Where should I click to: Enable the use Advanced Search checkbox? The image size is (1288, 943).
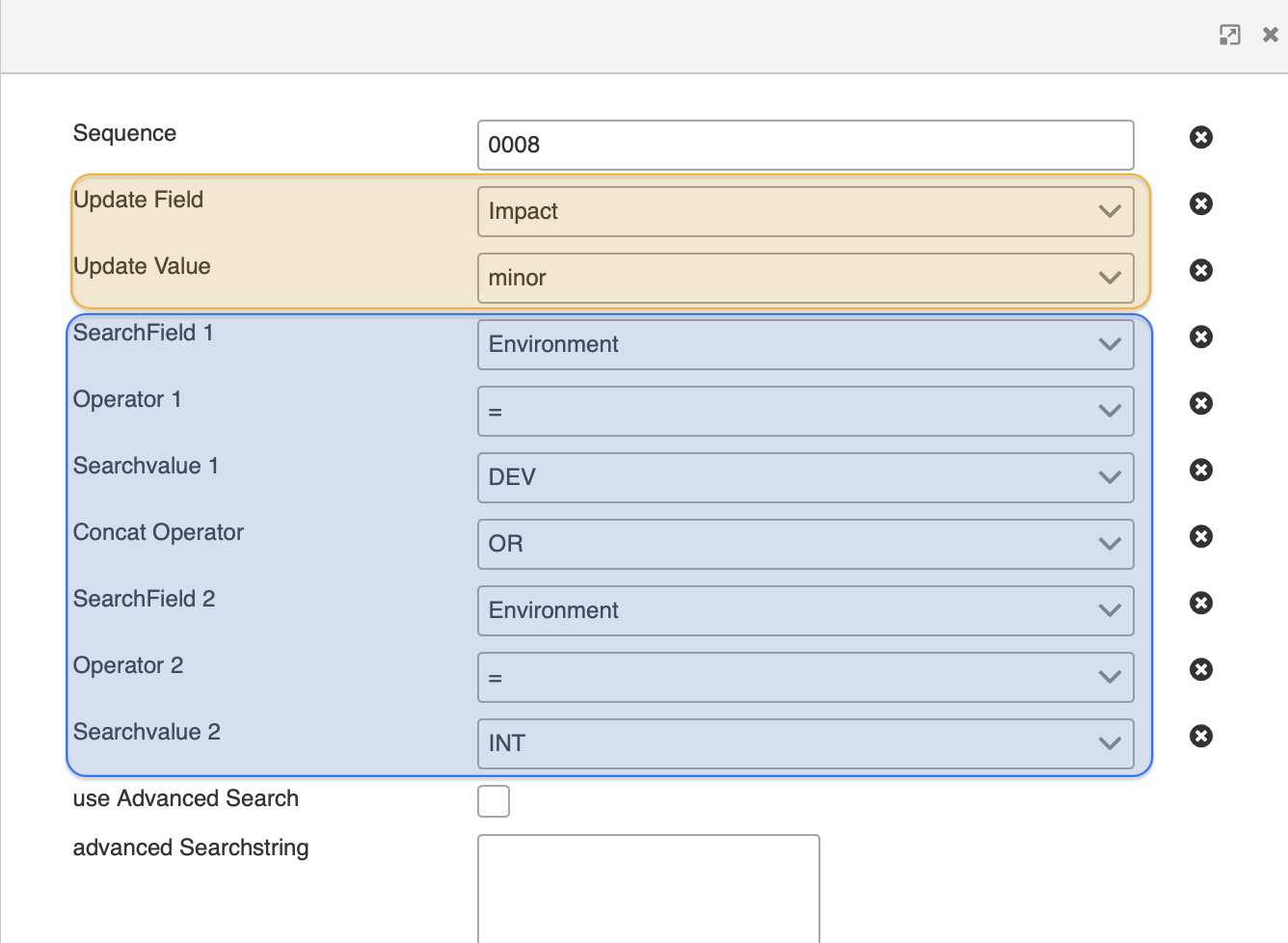point(494,801)
